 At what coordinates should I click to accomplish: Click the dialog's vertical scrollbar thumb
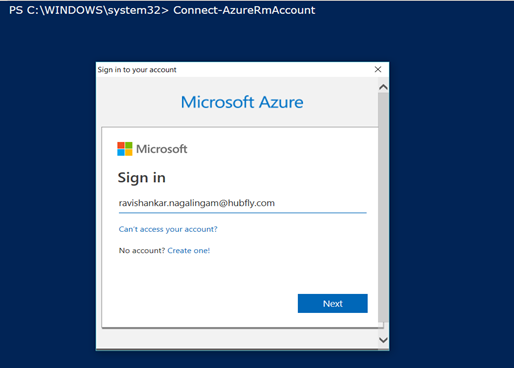tap(383, 207)
